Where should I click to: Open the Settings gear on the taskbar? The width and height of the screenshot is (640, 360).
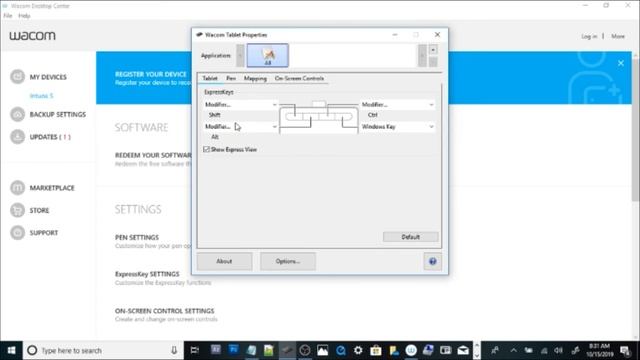pos(358,350)
